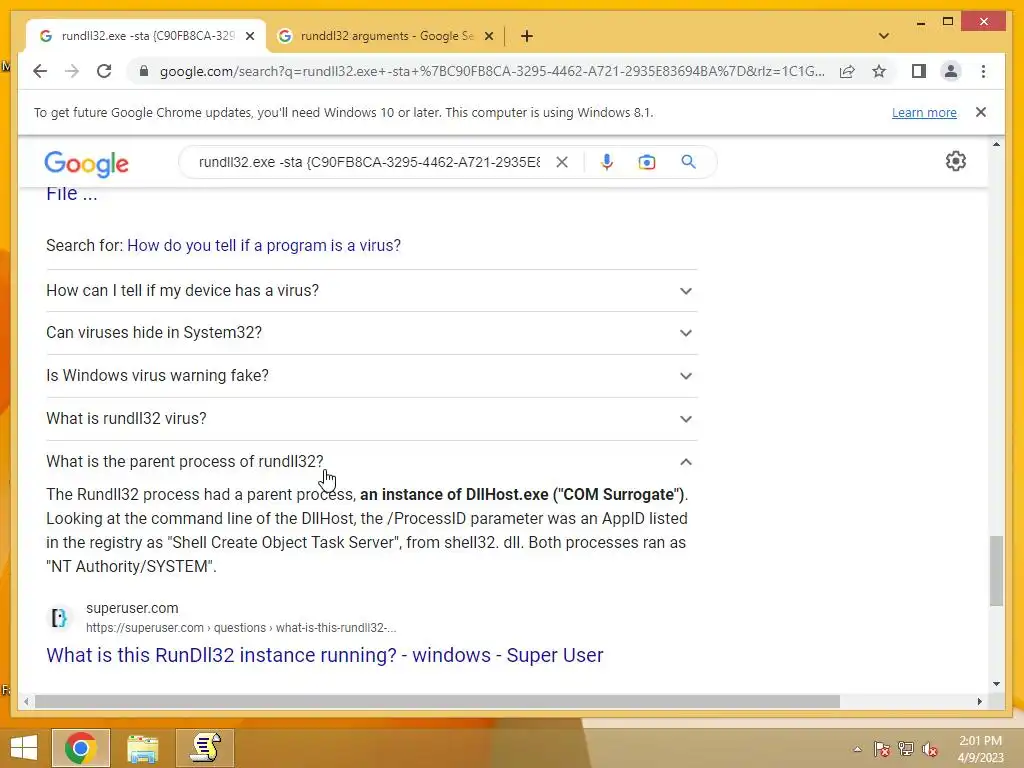This screenshot has height=768, width=1024.
Task: Click the forward navigation arrow
Action: (x=72, y=71)
